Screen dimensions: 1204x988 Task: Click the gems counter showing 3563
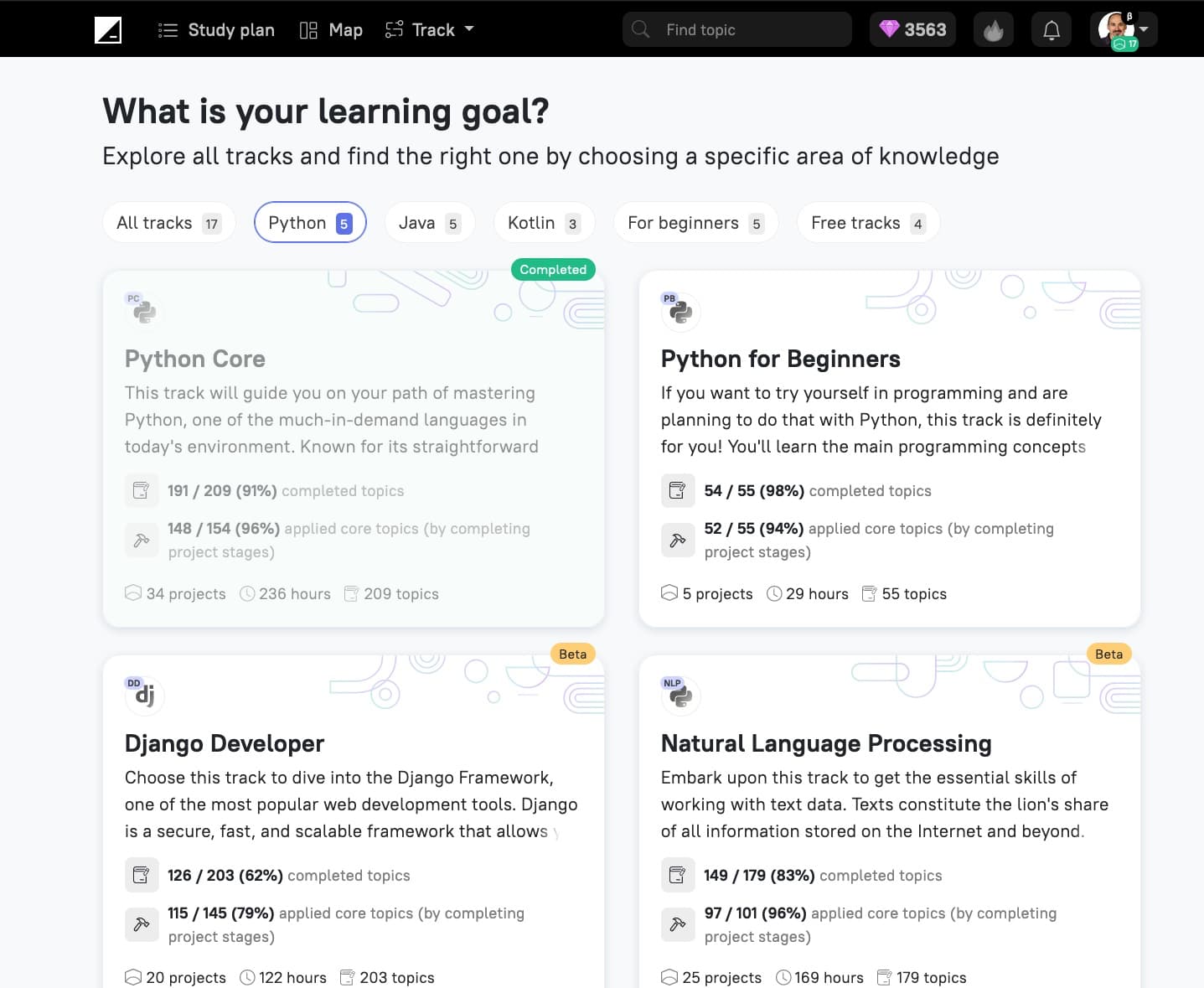(912, 30)
